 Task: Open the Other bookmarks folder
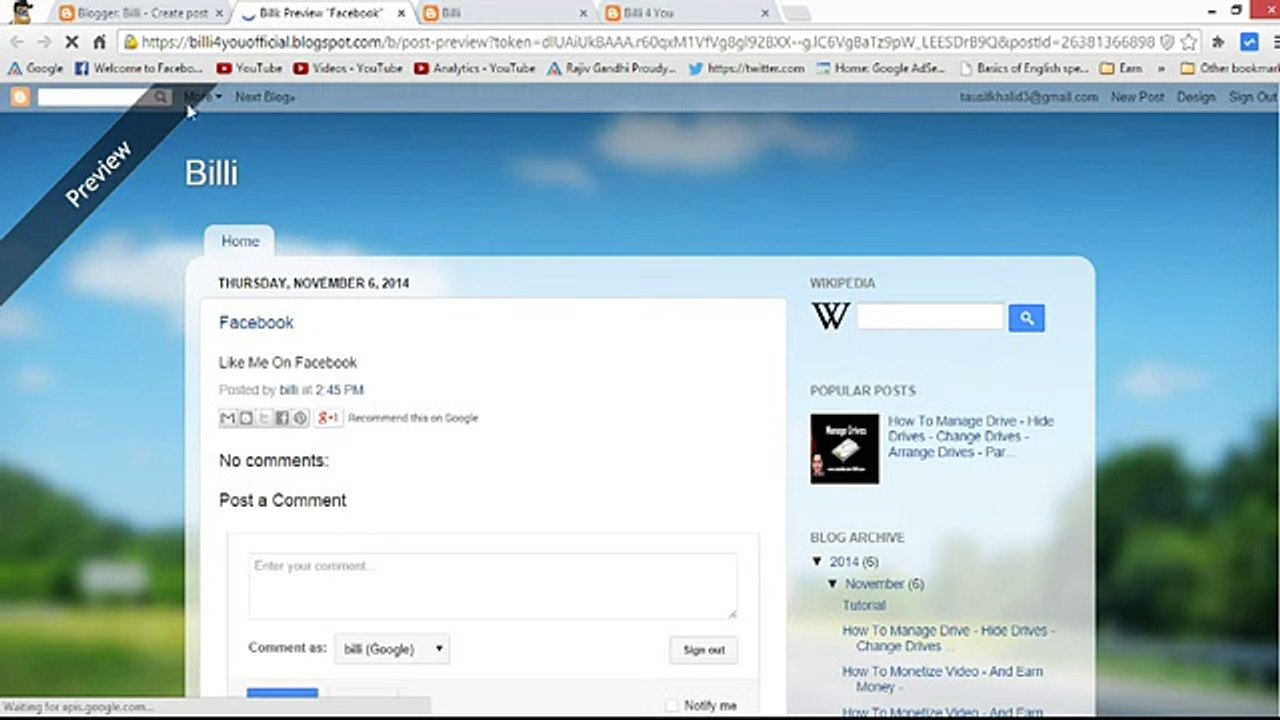pos(1229,68)
